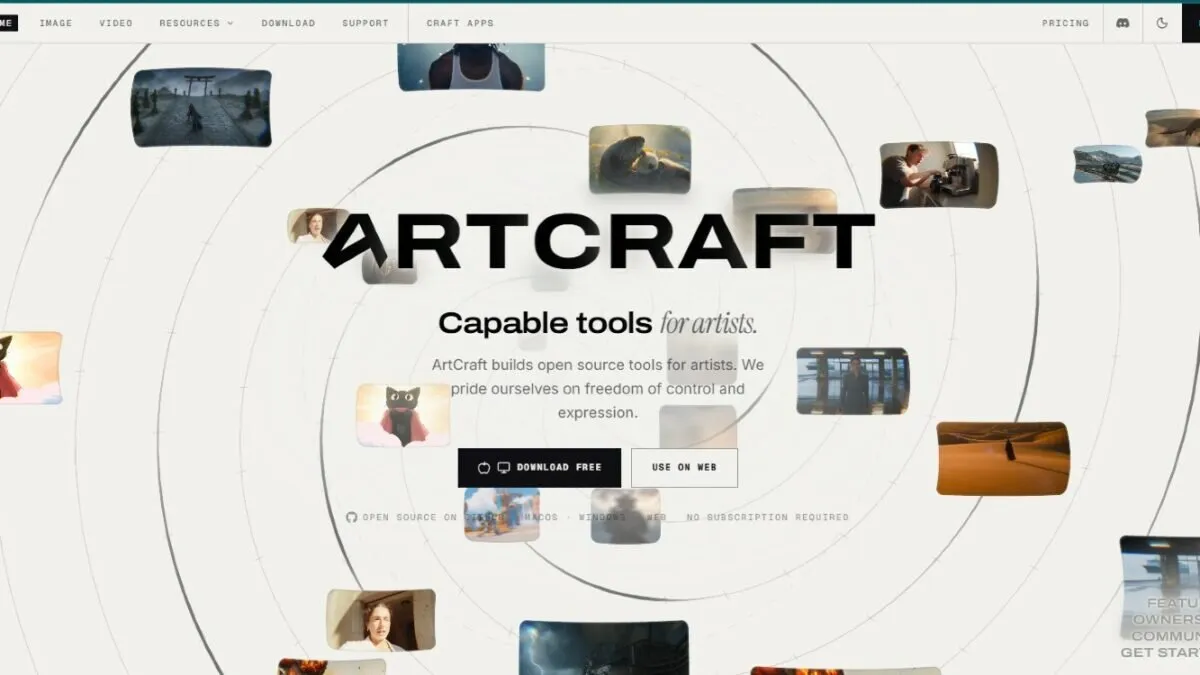Open the bird creature thumbnail above logo
The image size is (1200, 675).
pyautogui.click(x=640, y=159)
